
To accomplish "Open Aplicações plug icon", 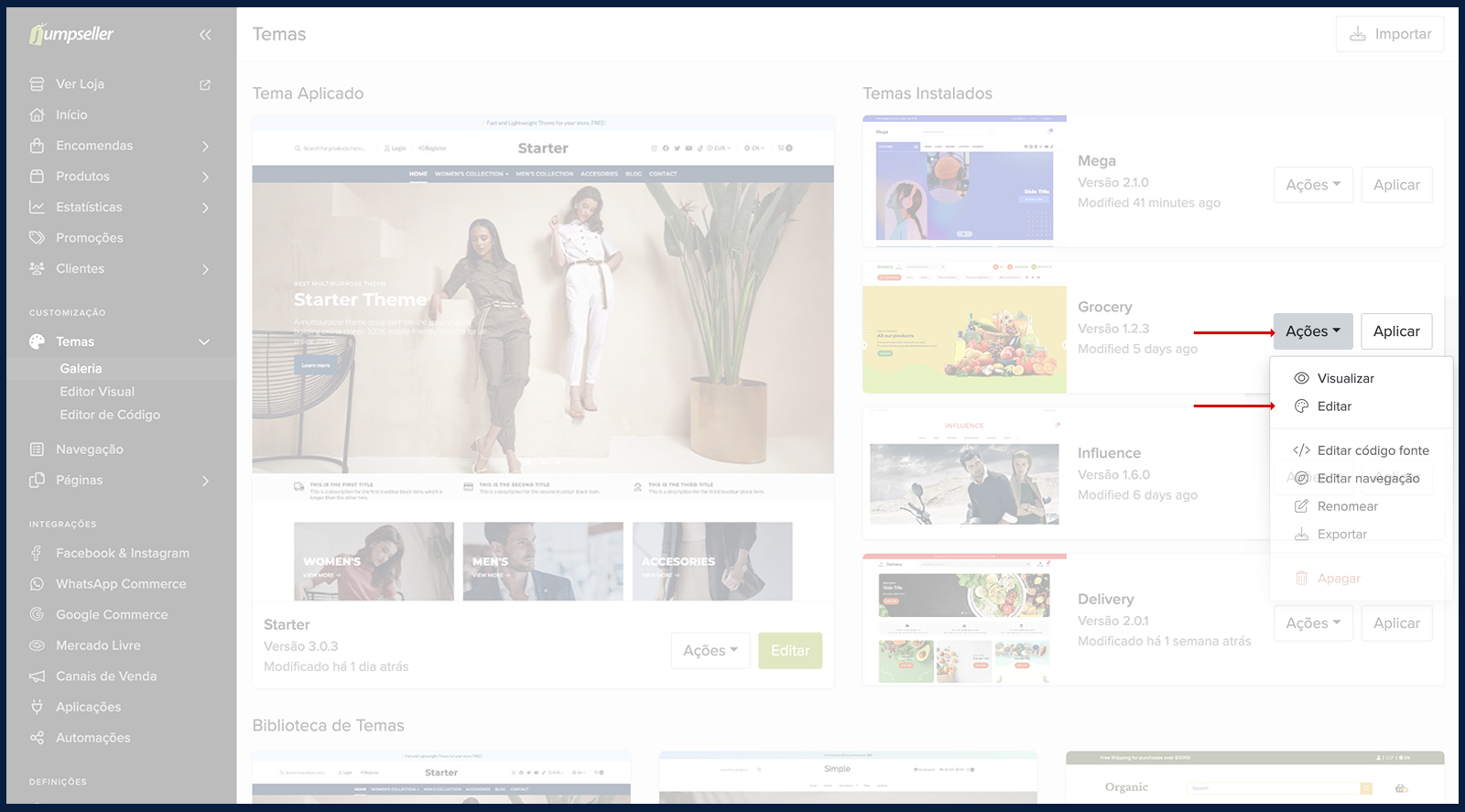I will pyautogui.click(x=37, y=707).
